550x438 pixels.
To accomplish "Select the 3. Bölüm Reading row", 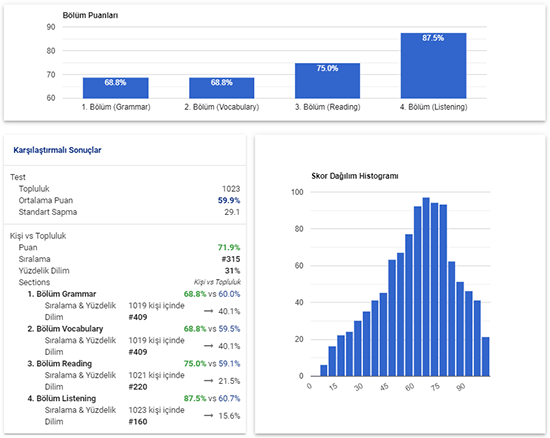I will (x=134, y=364).
